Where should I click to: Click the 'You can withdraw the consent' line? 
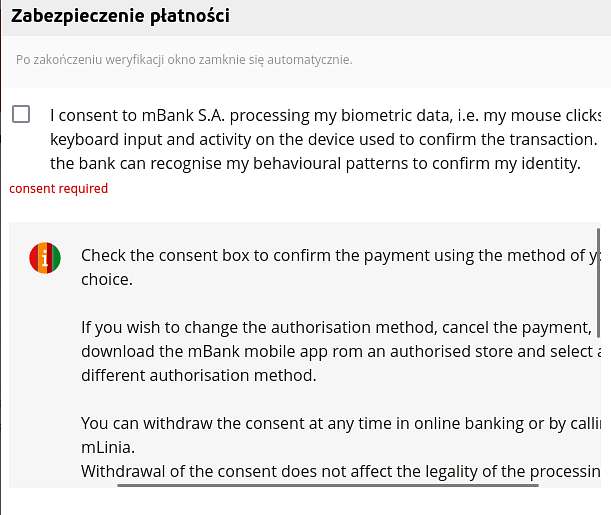(341, 423)
